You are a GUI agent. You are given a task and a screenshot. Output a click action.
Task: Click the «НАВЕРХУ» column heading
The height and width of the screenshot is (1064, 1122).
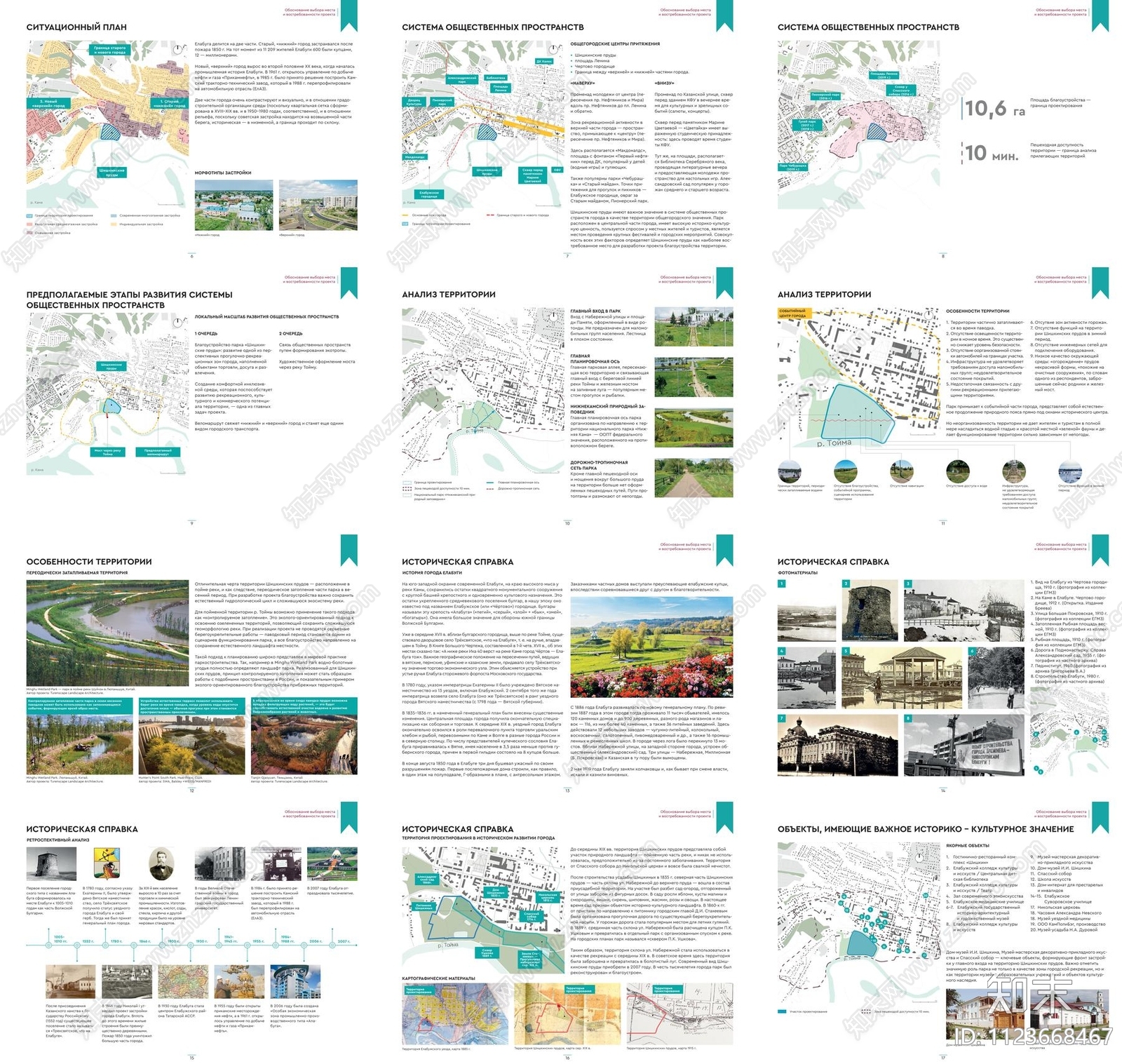click(x=583, y=83)
